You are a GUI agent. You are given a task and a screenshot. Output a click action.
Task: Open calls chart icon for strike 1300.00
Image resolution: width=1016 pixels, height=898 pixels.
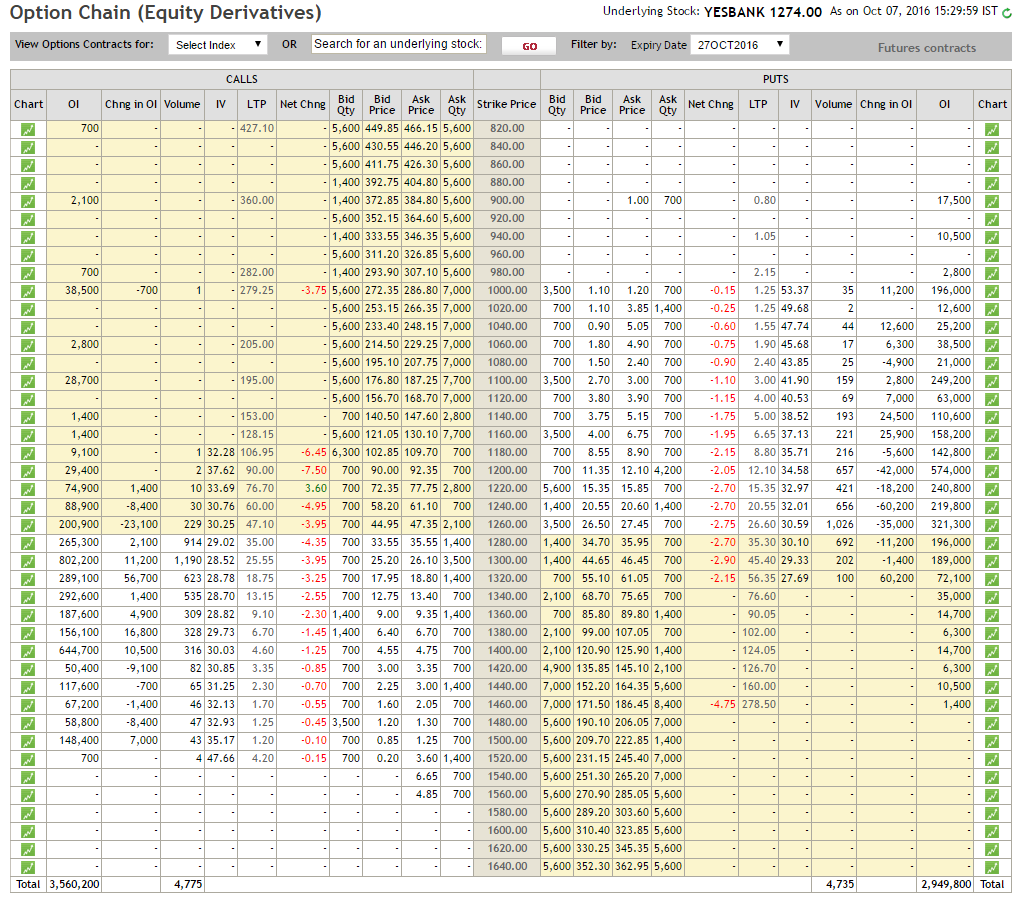pos(28,561)
